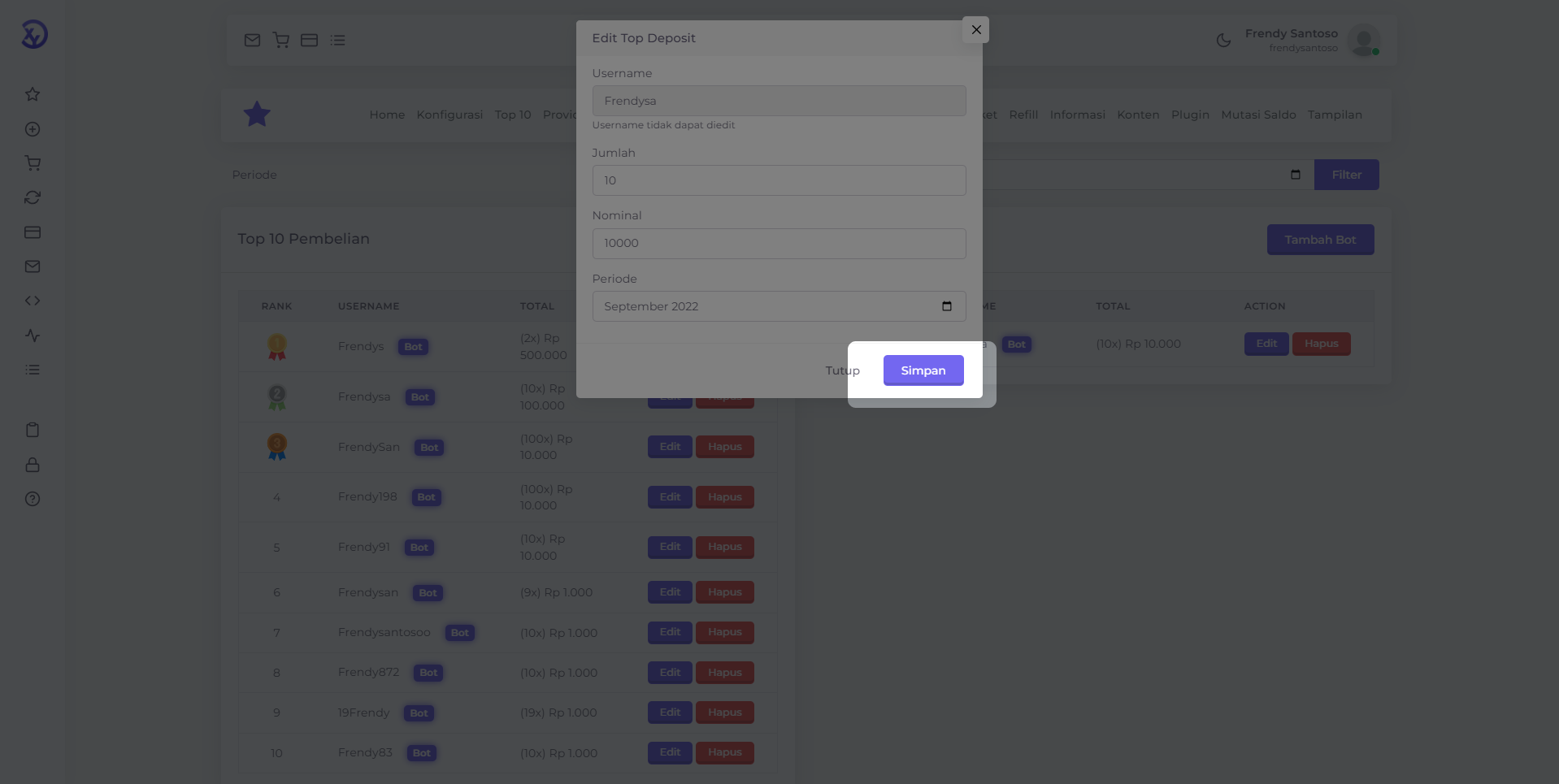The width and height of the screenshot is (1559, 784).
Task: Open the activity pulse icon in sidebar
Action: [33, 336]
